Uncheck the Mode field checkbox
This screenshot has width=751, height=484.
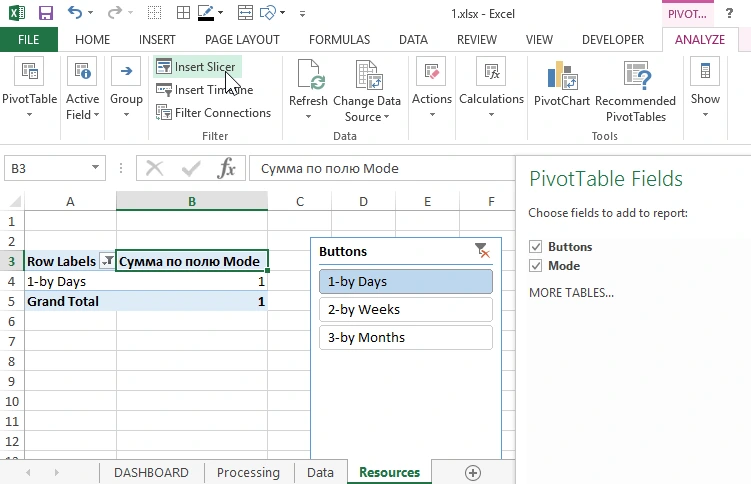[536, 266]
